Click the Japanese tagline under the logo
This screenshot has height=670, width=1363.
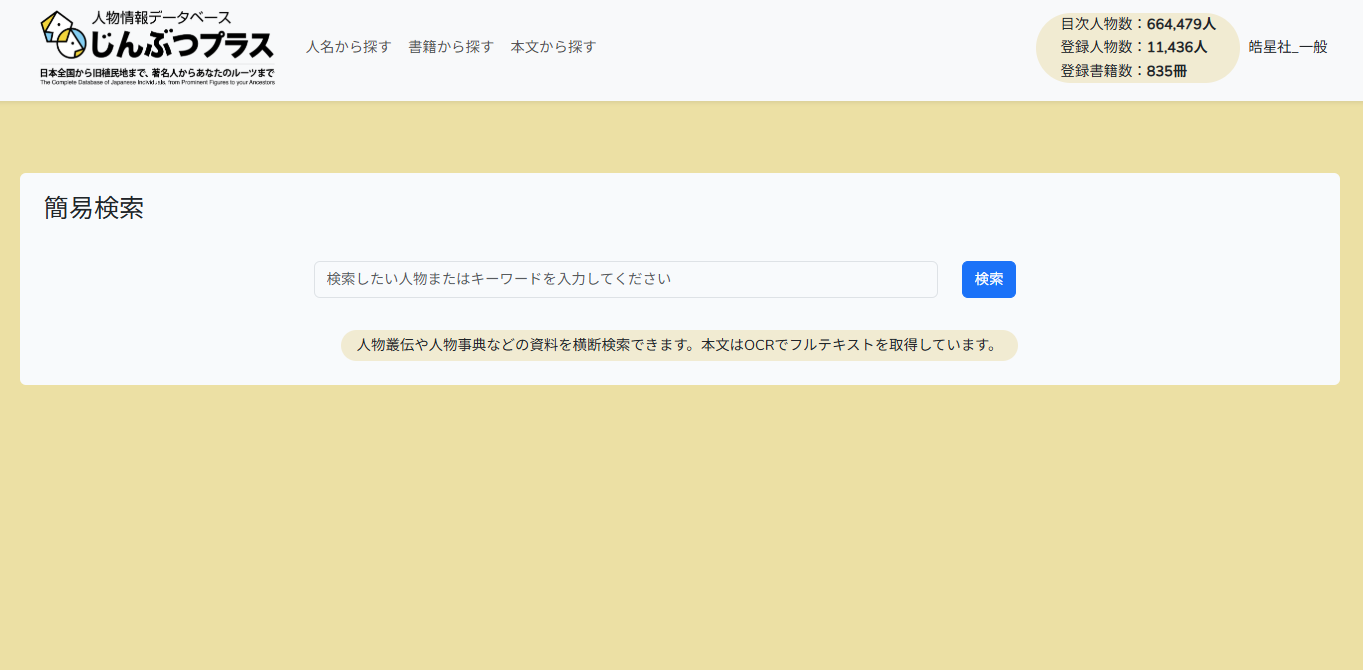[157, 73]
